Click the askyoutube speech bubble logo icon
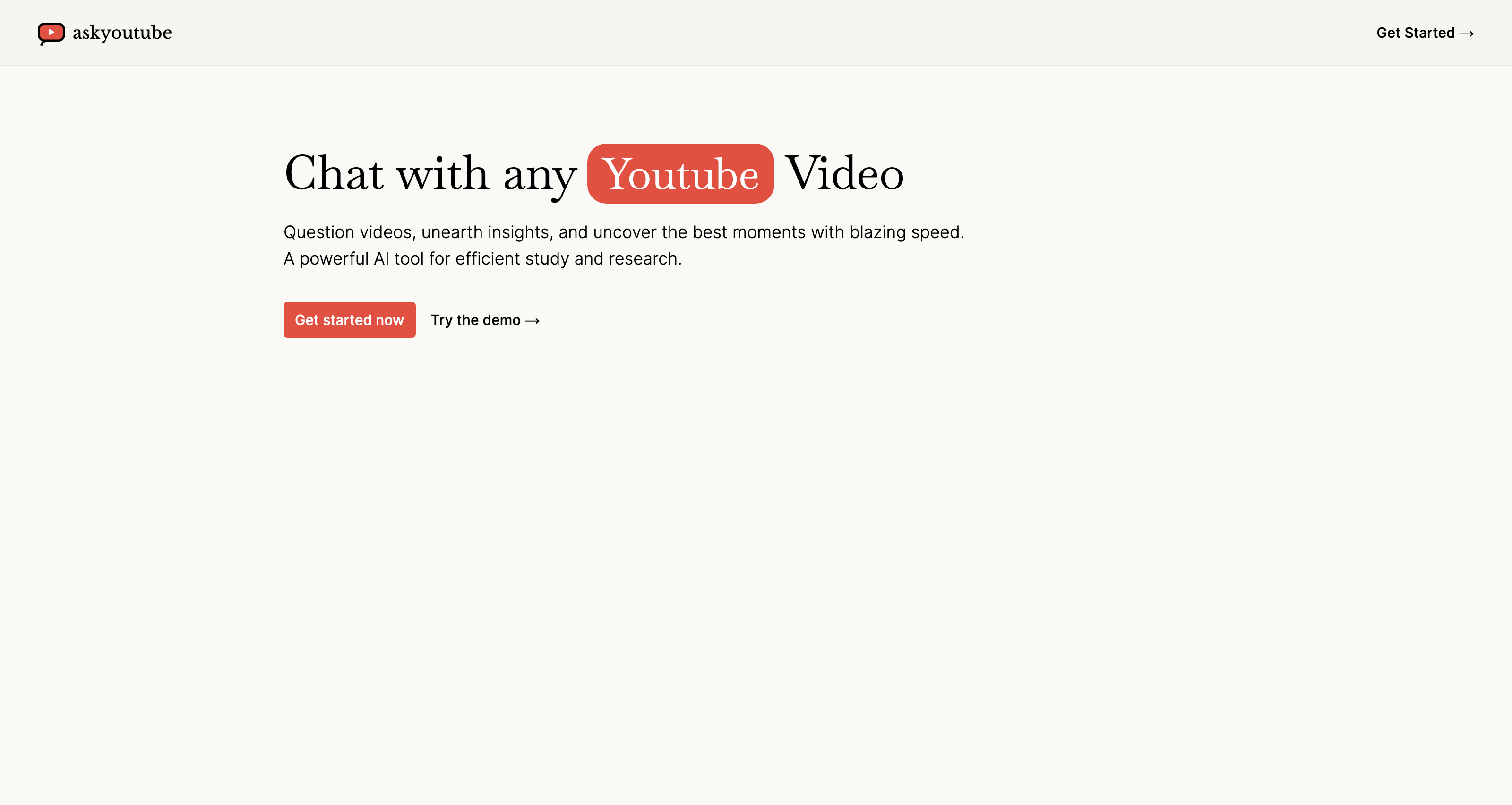The image size is (1512, 805). (51, 34)
